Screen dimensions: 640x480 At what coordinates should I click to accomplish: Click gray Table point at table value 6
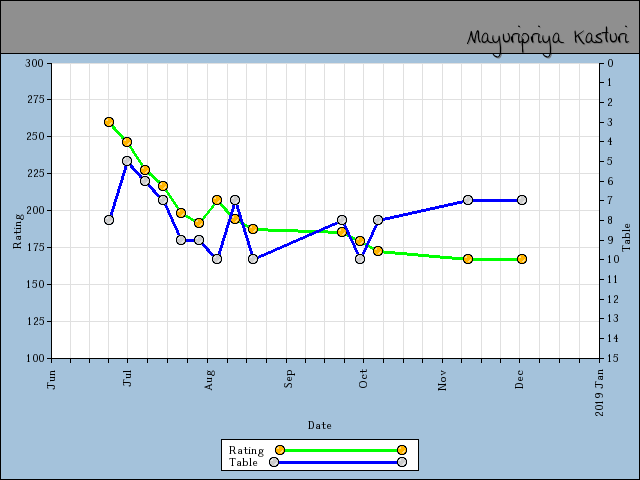point(145,181)
